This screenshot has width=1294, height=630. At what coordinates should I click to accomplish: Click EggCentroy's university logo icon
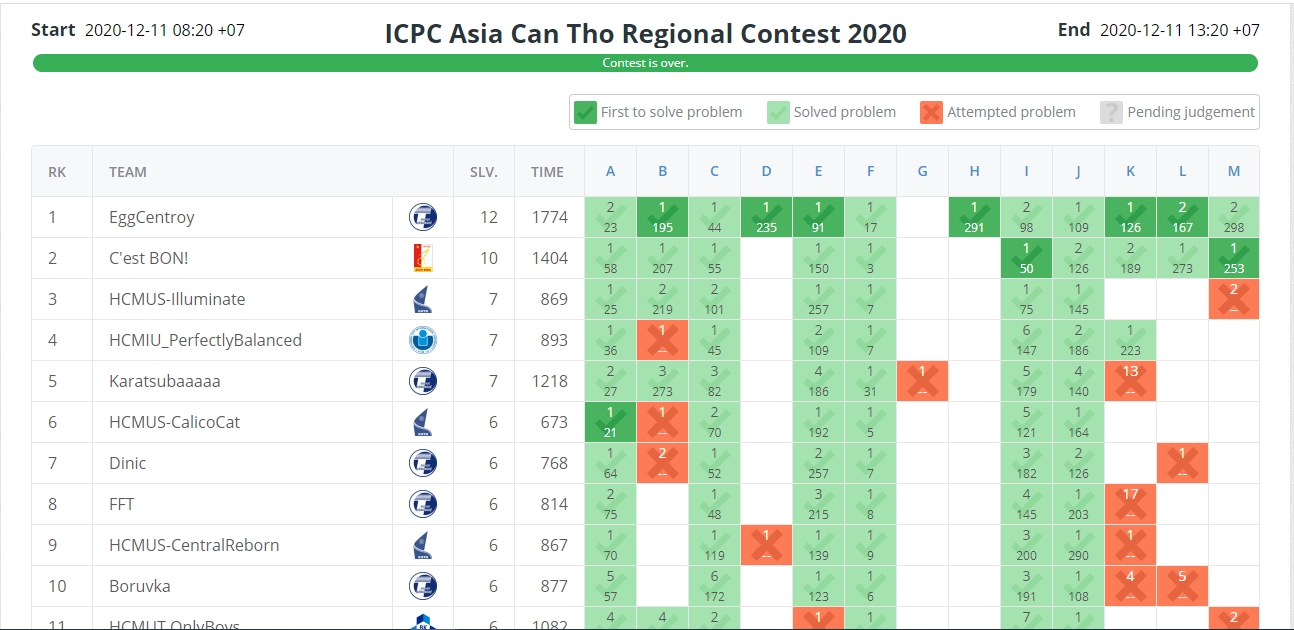(423, 217)
